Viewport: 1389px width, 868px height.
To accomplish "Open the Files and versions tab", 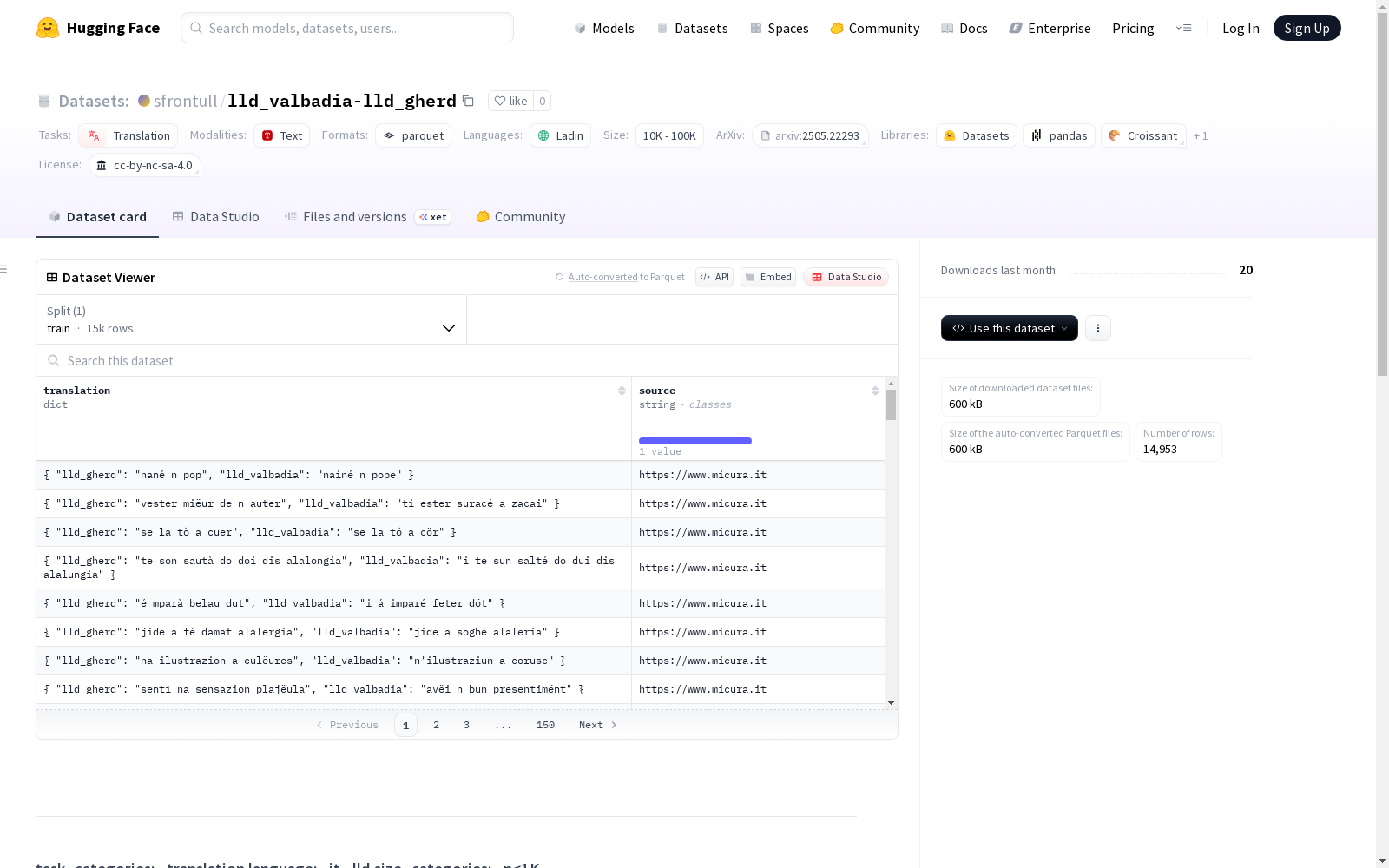I will pos(367,217).
